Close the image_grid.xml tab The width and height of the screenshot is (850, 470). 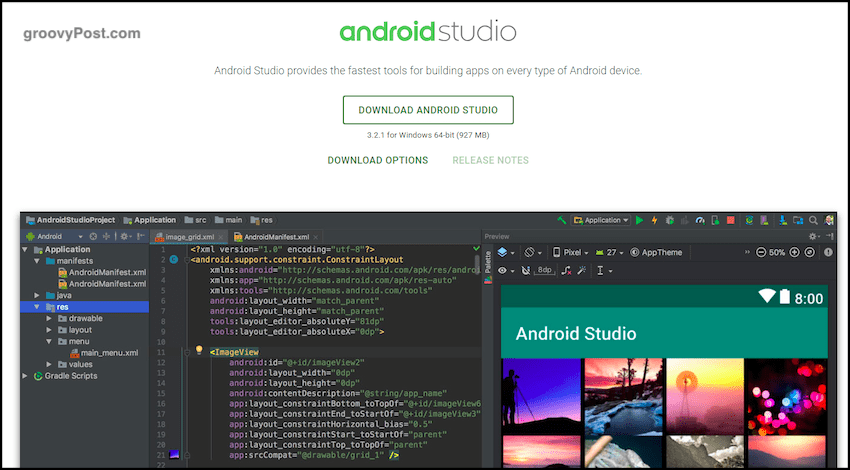[221, 237]
